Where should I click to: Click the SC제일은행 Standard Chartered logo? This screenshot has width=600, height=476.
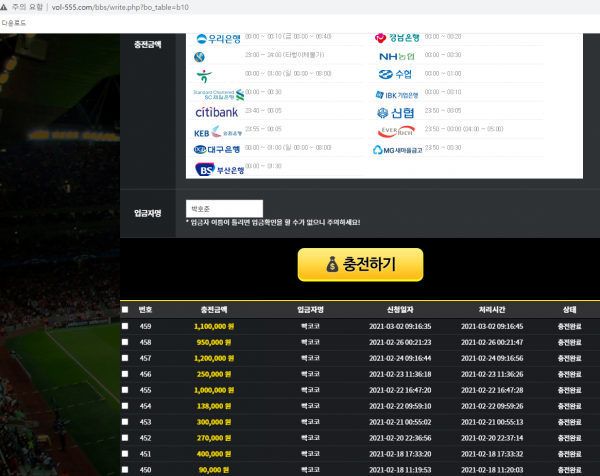click(x=218, y=95)
